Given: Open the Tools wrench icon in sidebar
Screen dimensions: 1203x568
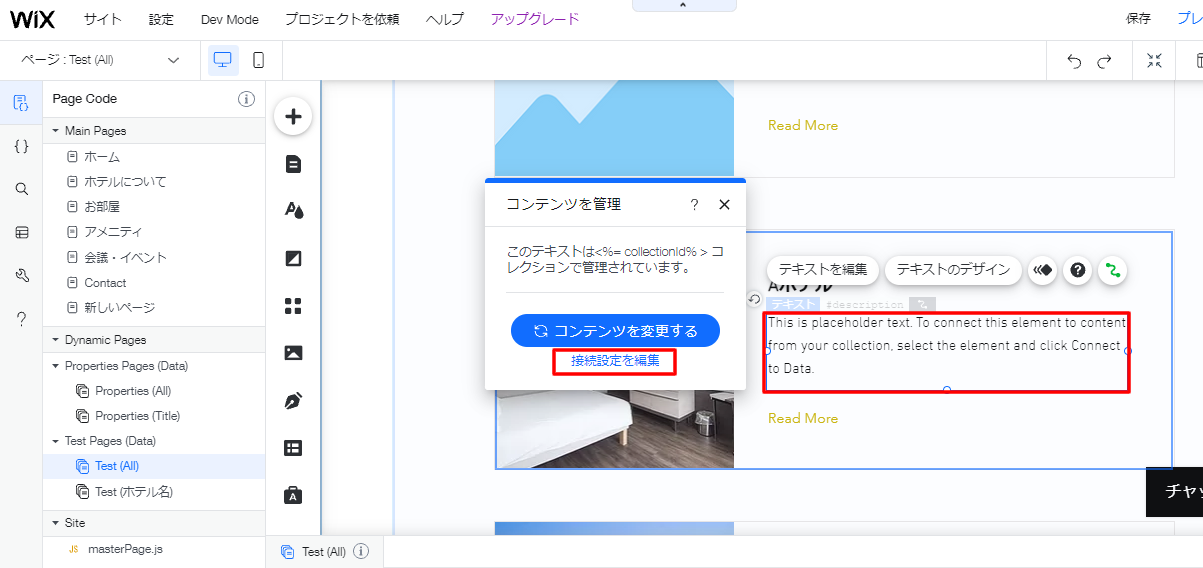Looking at the screenshot, I should (x=21, y=276).
